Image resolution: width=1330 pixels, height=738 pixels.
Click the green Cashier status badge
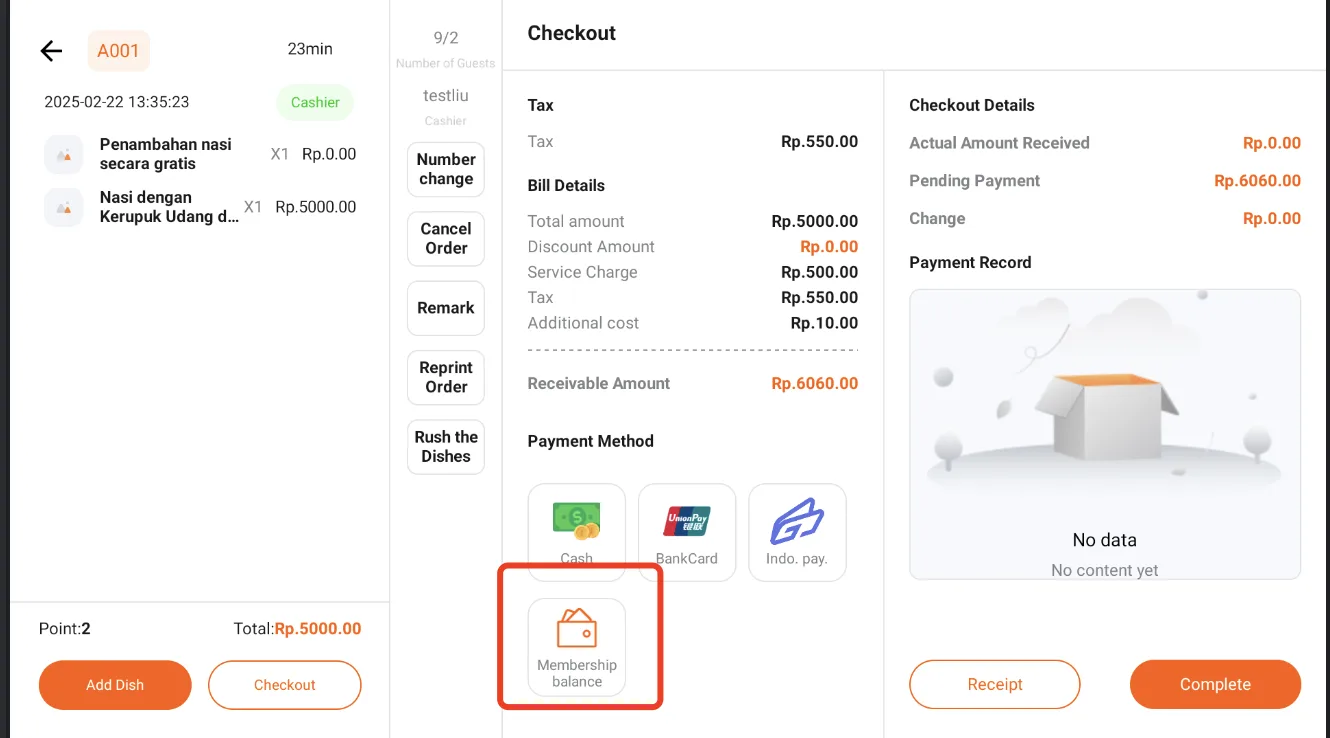[315, 102]
